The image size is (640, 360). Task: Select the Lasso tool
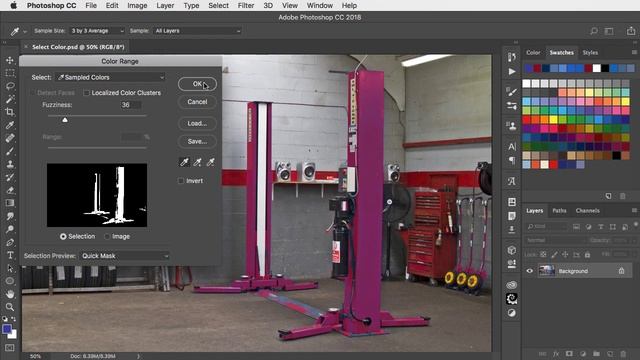click(x=10, y=86)
